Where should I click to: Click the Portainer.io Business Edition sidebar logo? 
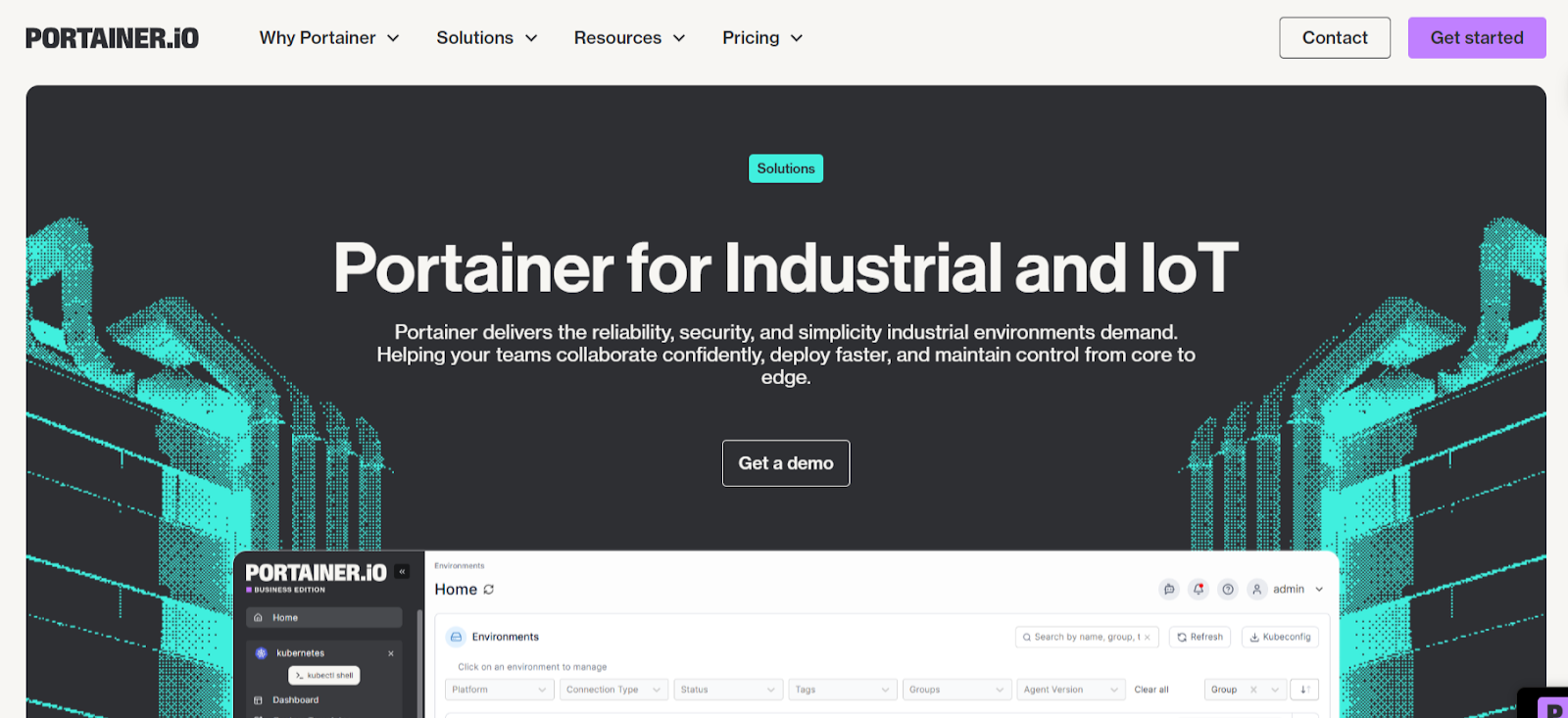click(x=316, y=577)
